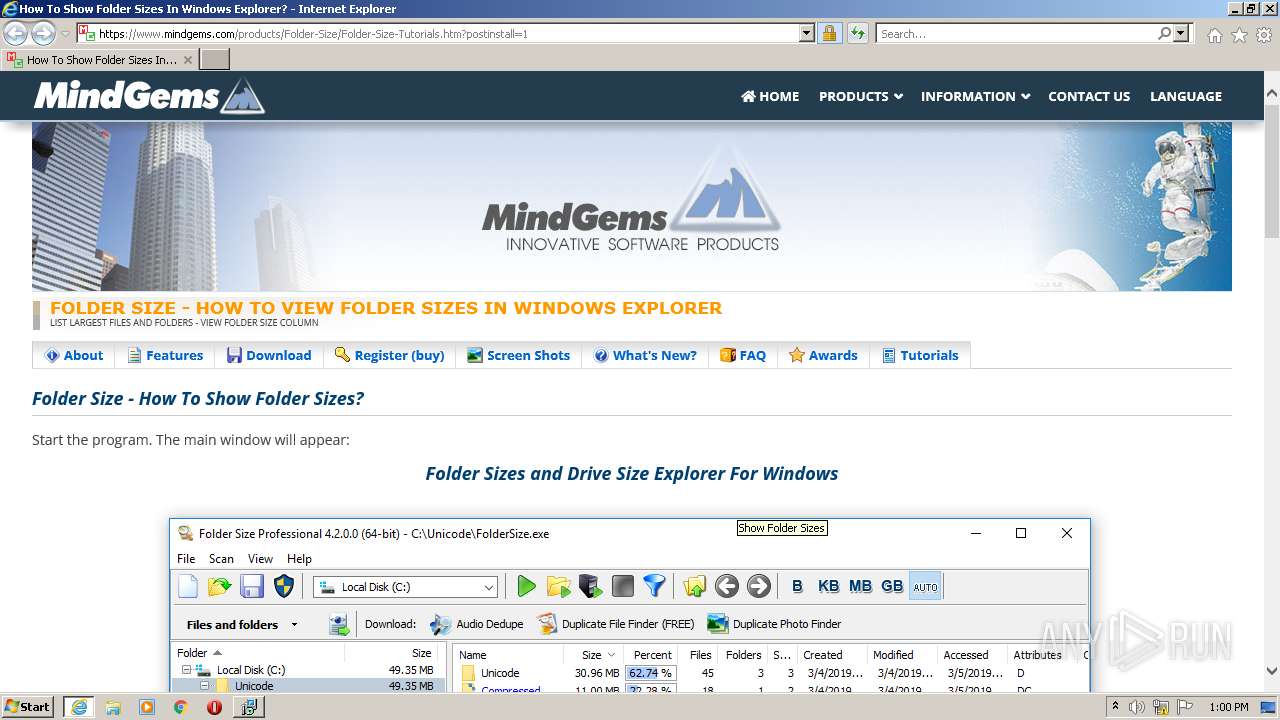1280x720 pixels.
Task: Open the Scan menu in Folder Size
Action: [221, 559]
